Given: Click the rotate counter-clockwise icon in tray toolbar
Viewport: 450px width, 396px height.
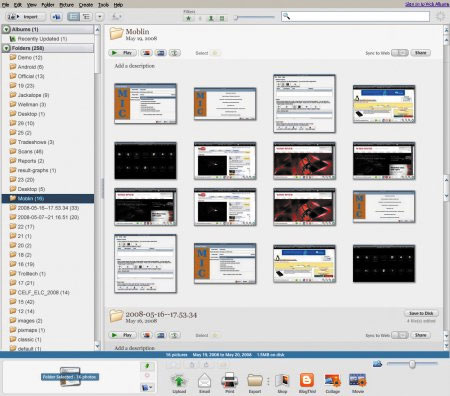Looking at the screenshot, I should coord(192,365).
